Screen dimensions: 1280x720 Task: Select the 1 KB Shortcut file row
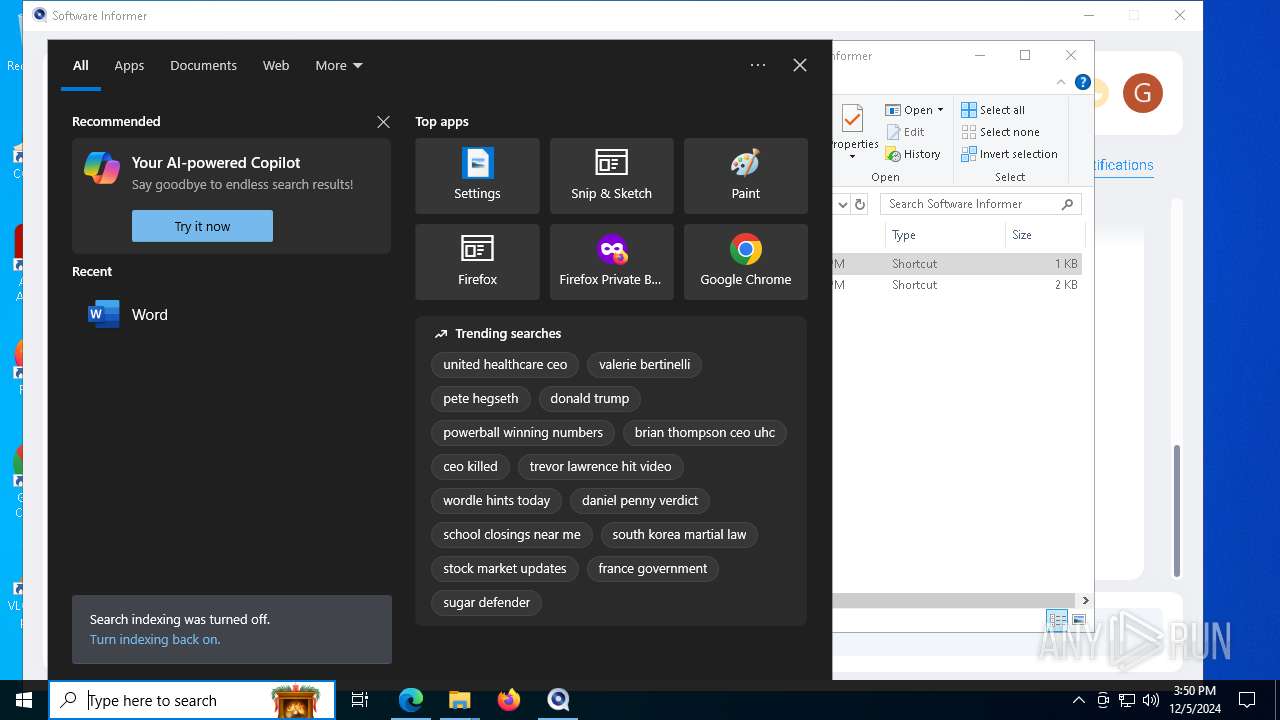pyautogui.click(x=957, y=264)
